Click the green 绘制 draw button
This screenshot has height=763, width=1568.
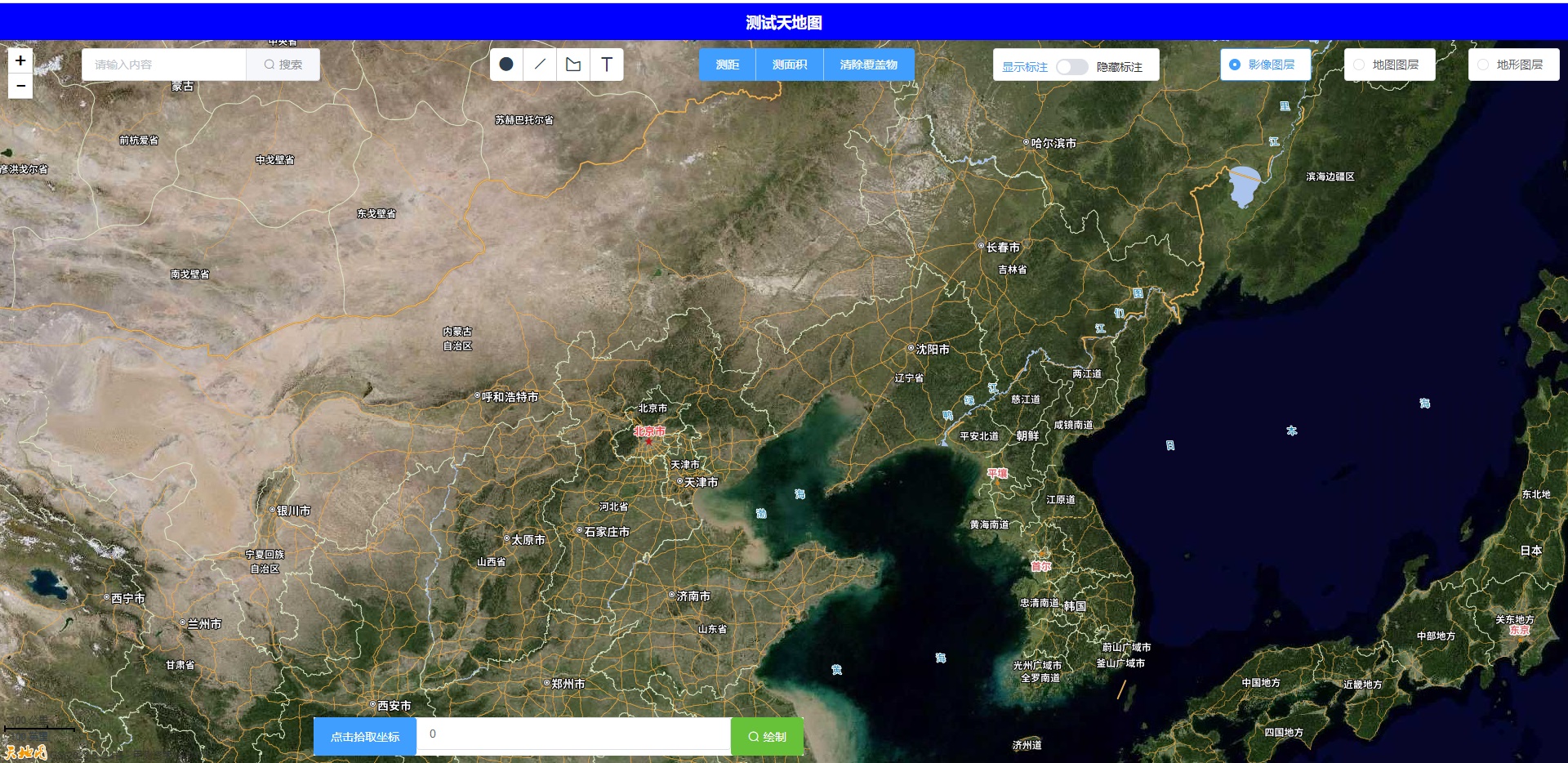pyautogui.click(x=767, y=737)
